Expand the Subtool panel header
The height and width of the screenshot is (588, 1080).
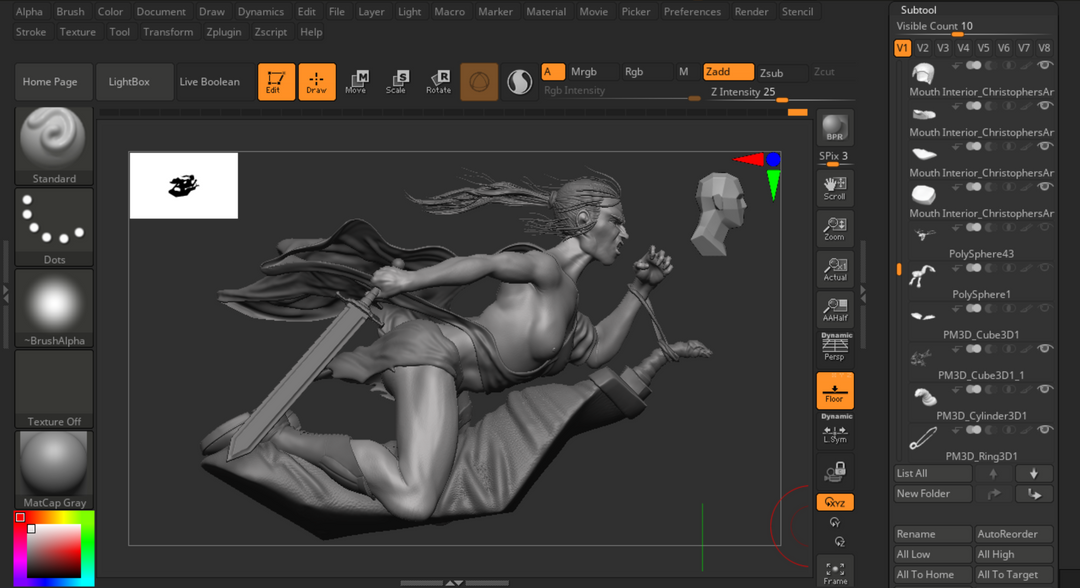919,10
